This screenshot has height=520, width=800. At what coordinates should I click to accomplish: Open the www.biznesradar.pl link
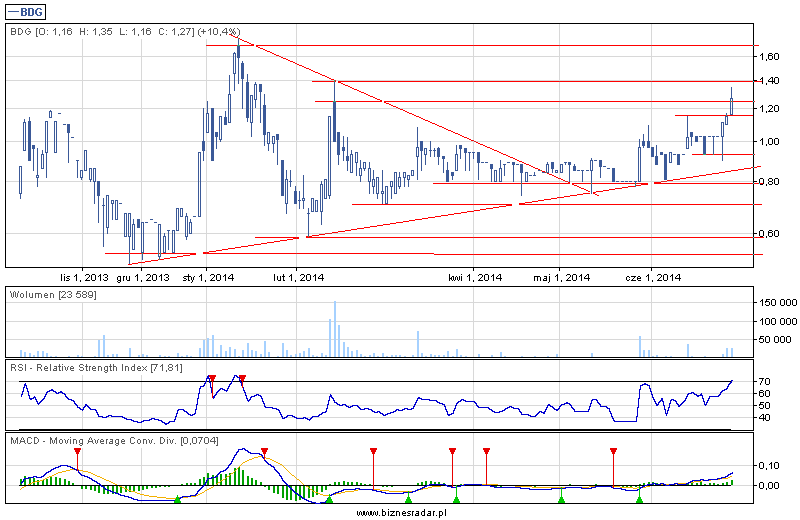coord(400,512)
